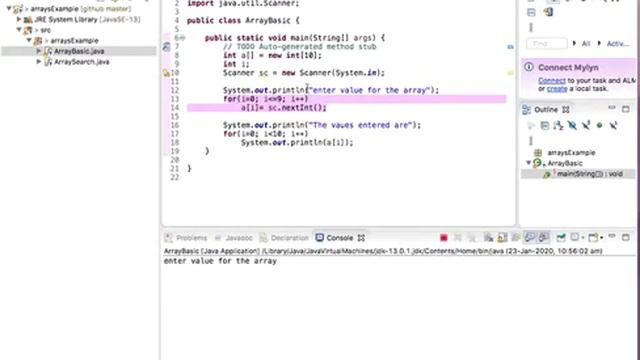Select JRE System Library entry
The image size is (640, 360).
coord(87,20)
